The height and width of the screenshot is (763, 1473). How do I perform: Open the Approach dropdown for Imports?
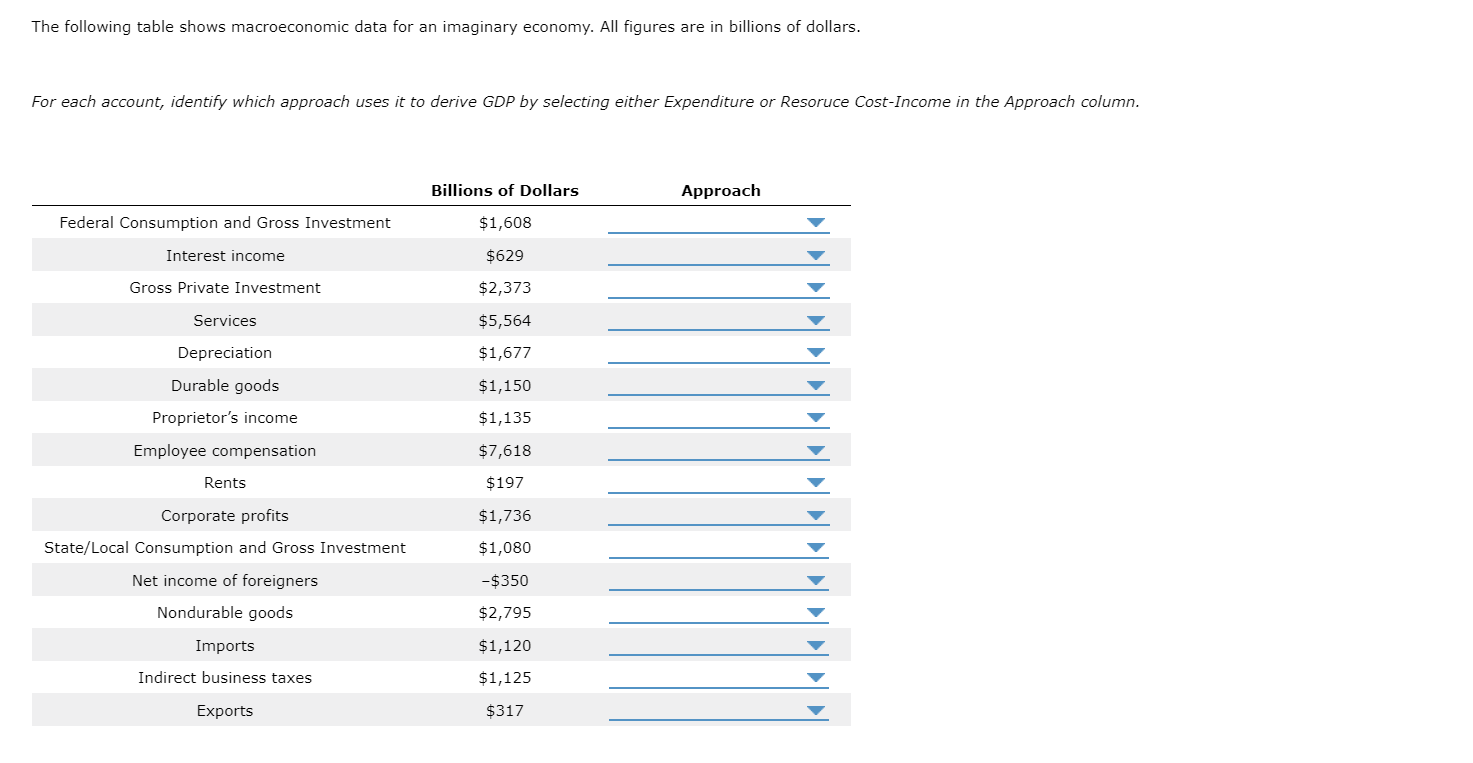pos(815,645)
